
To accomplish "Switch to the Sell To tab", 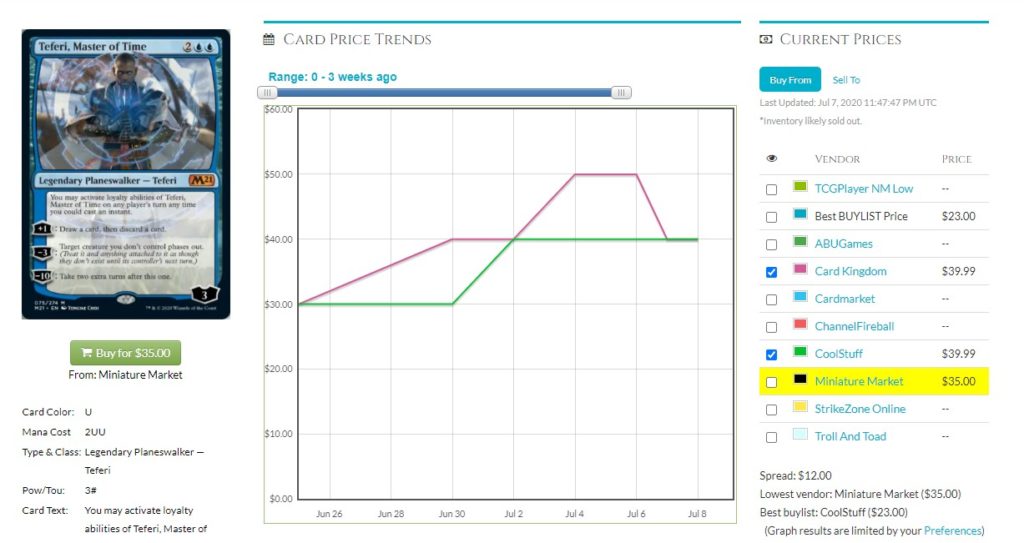I will (x=846, y=80).
